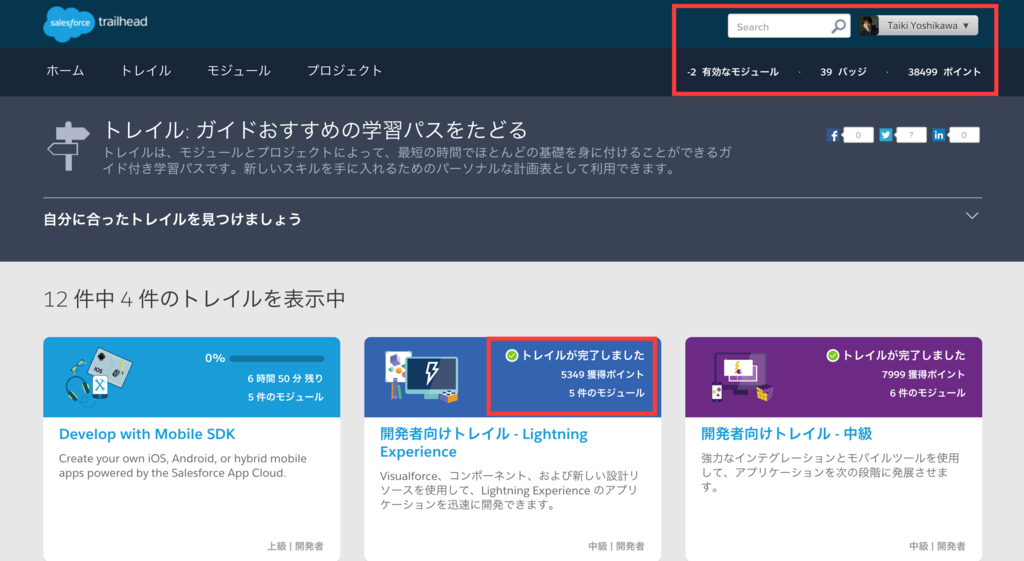
Task: Open 開発者向けトレイル - Lightning Experience link
Action: (x=484, y=443)
